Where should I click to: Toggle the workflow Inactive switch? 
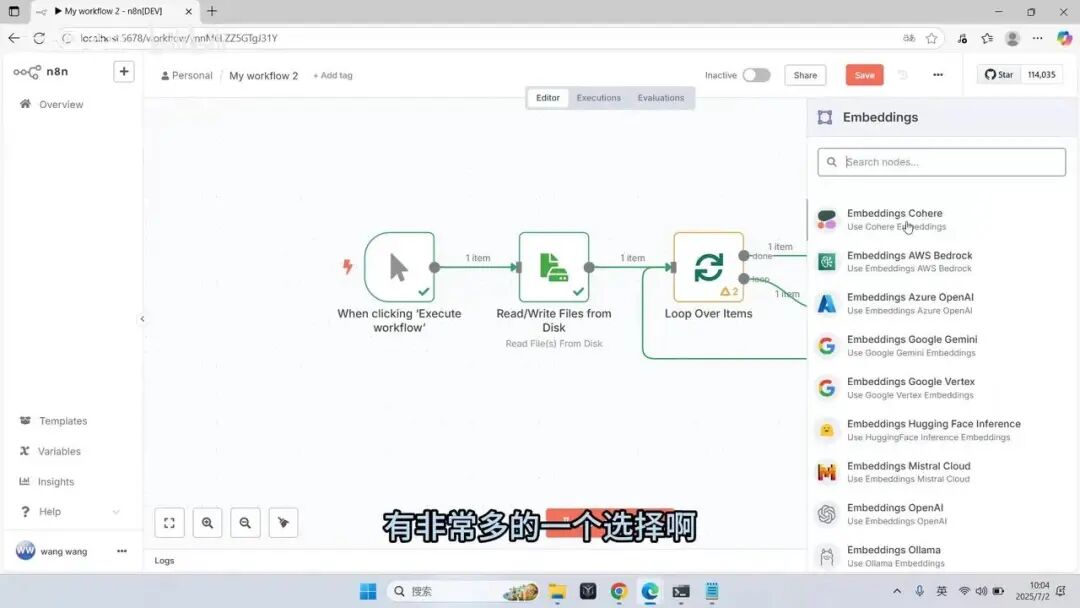[x=756, y=75]
